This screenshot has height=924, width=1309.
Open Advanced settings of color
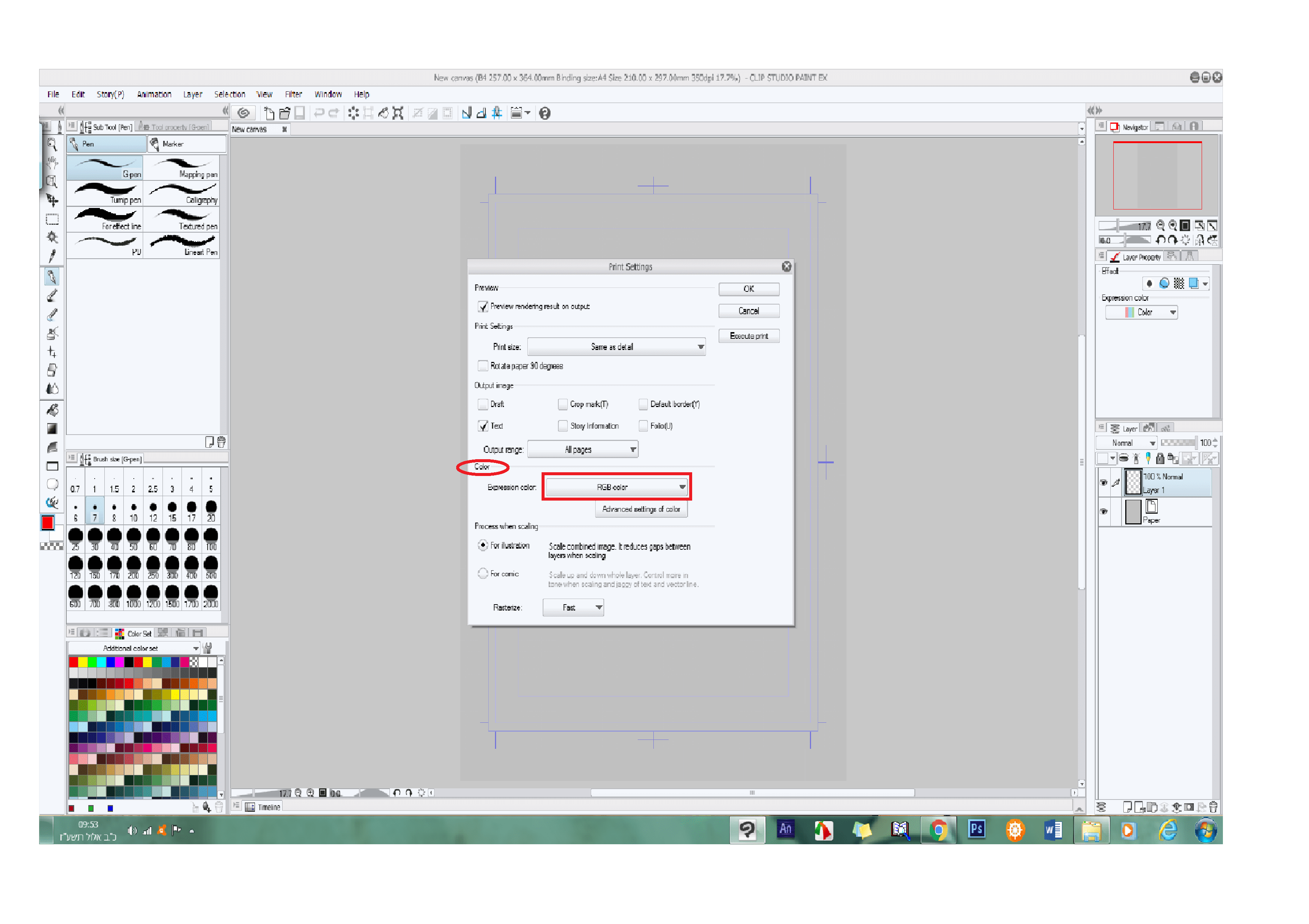click(x=641, y=509)
